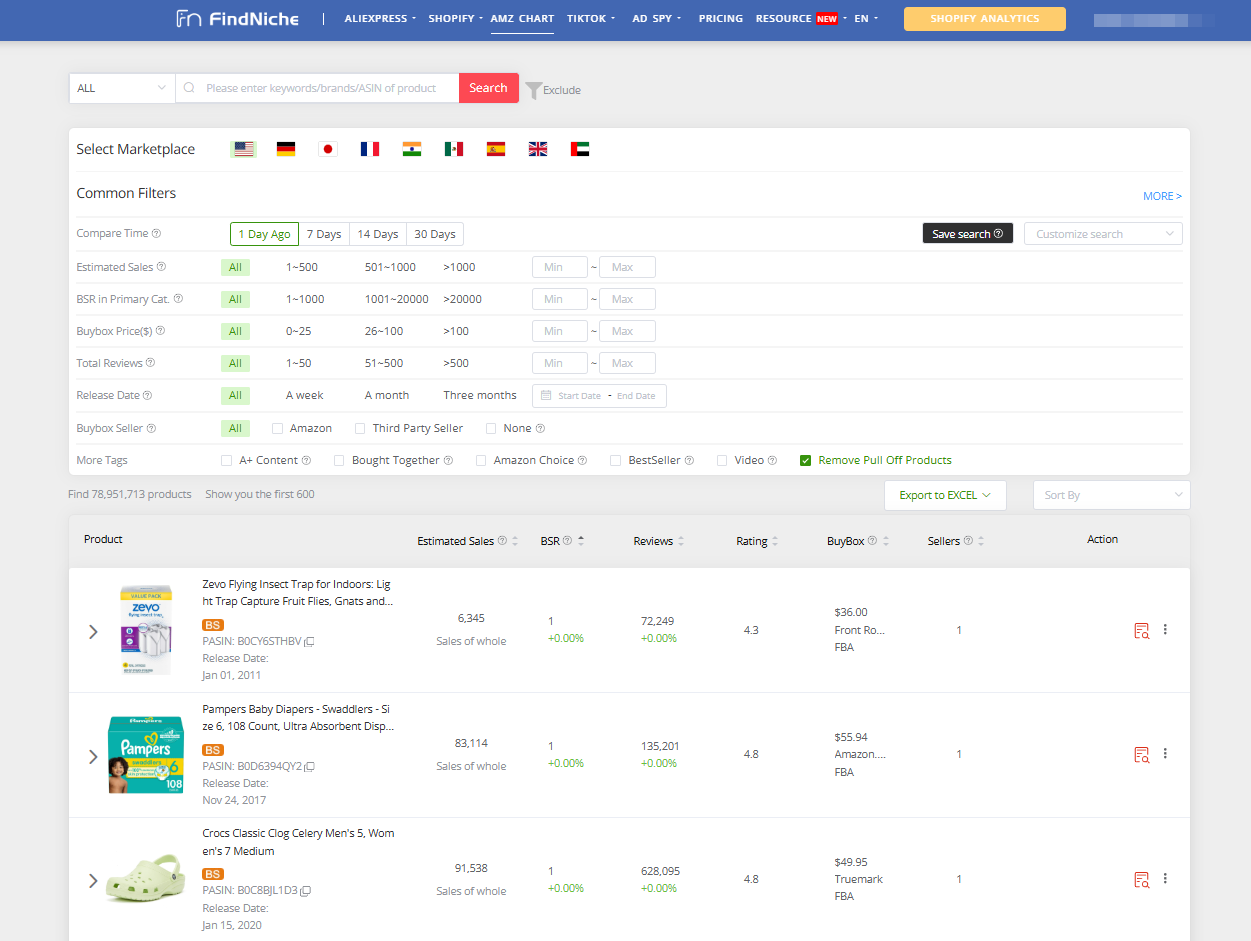Screen dimensions: 1251x941
Task: Select the Germany marketplace flag
Action: click(286, 149)
